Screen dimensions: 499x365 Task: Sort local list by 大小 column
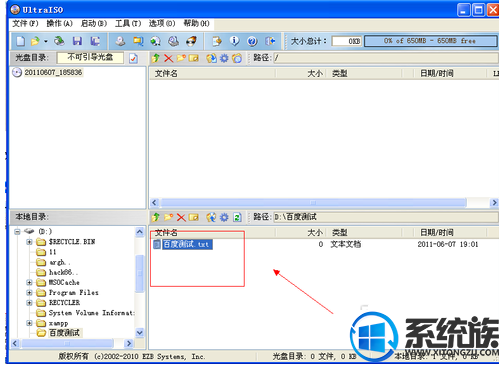click(302, 232)
